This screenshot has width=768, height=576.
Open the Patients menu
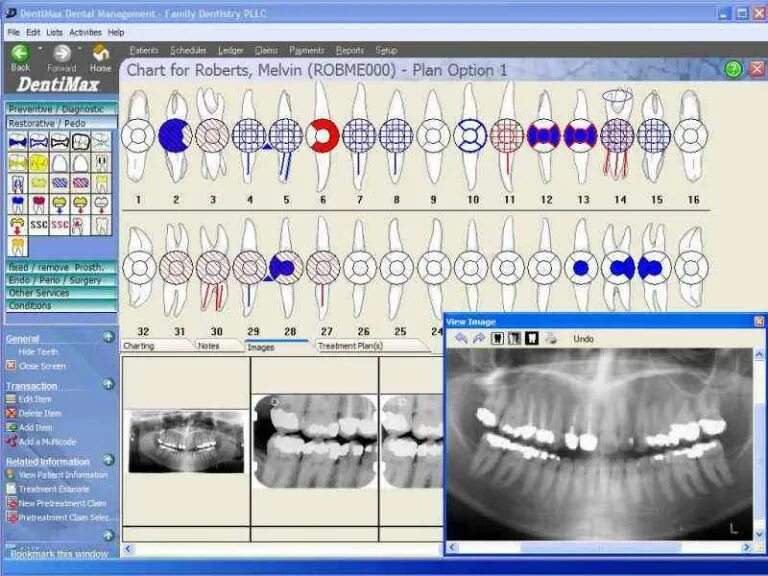point(144,50)
